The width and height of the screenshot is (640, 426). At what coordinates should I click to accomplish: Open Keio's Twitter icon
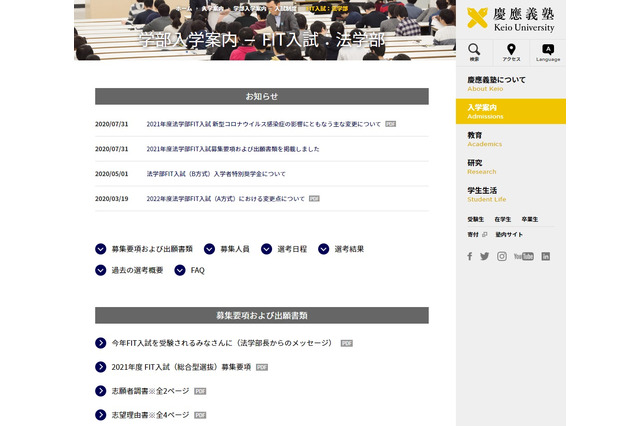[484, 256]
